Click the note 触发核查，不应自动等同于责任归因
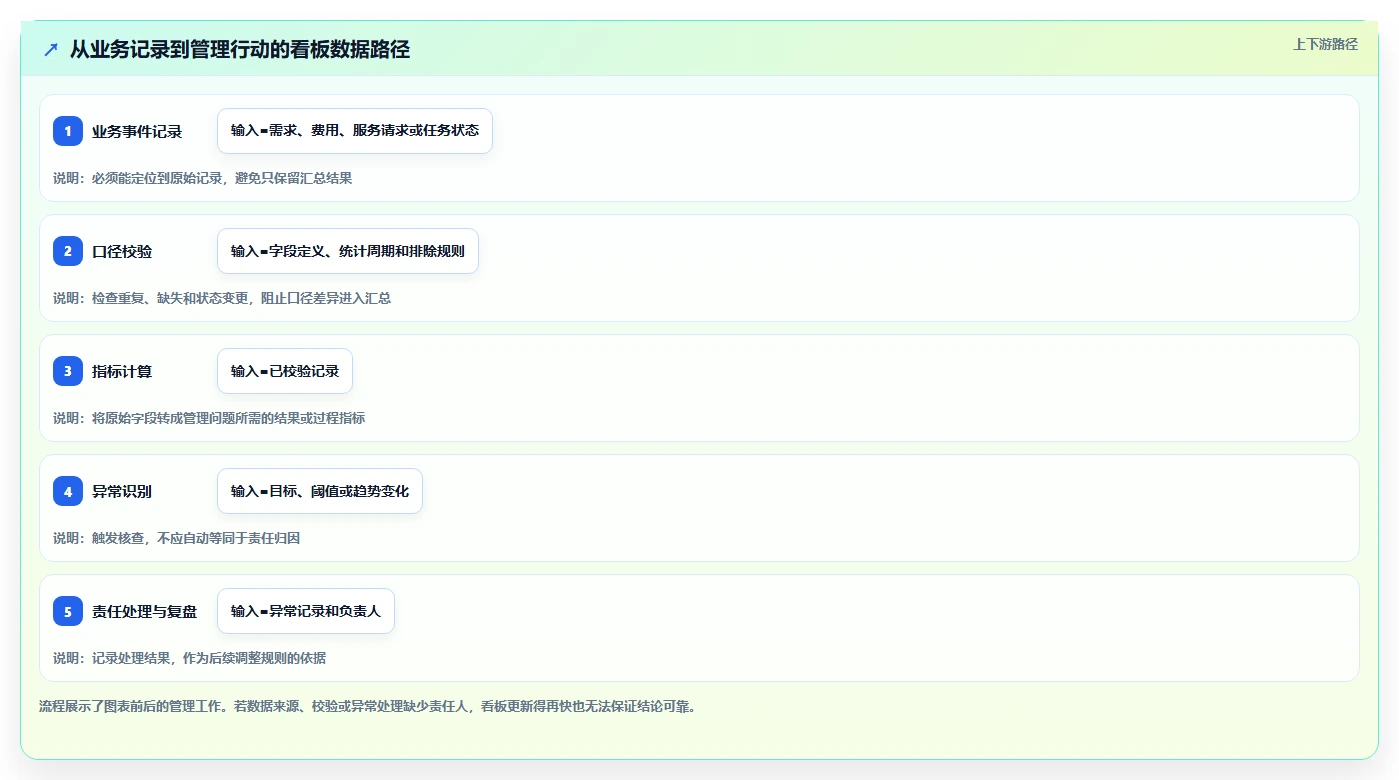This screenshot has width=1399, height=780. point(196,538)
